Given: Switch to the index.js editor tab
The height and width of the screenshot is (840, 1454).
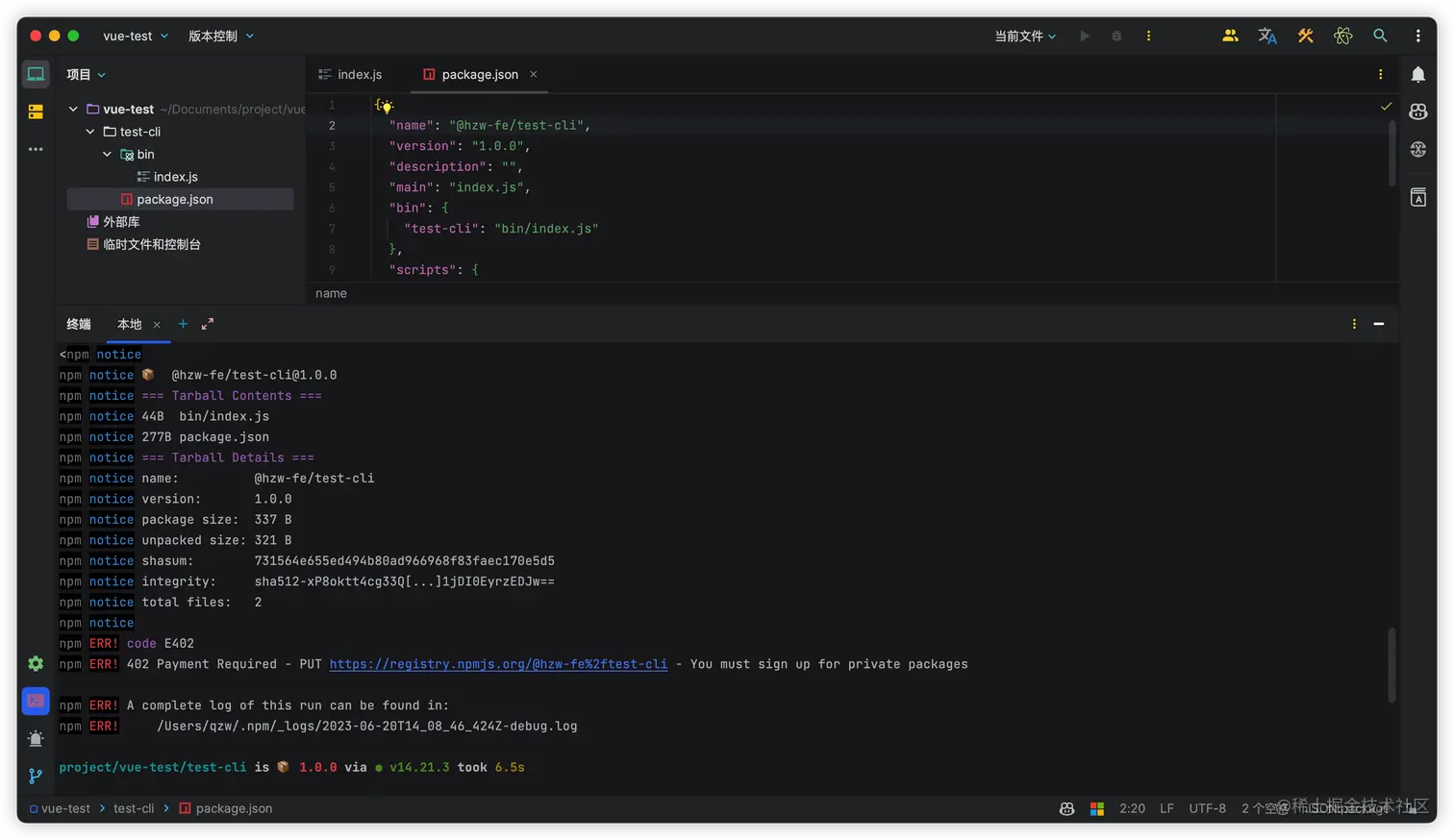Looking at the screenshot, I should coord(351,74).
